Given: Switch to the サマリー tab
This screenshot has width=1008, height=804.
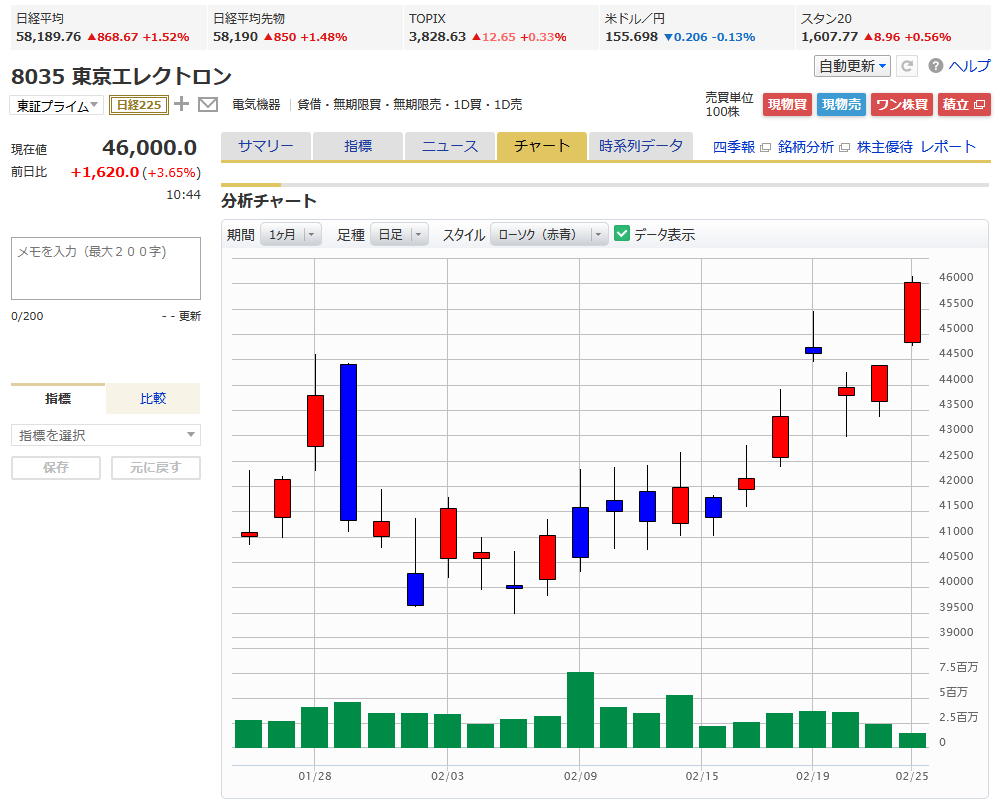Looking at the screenshot, I should (x=266, y=146).
